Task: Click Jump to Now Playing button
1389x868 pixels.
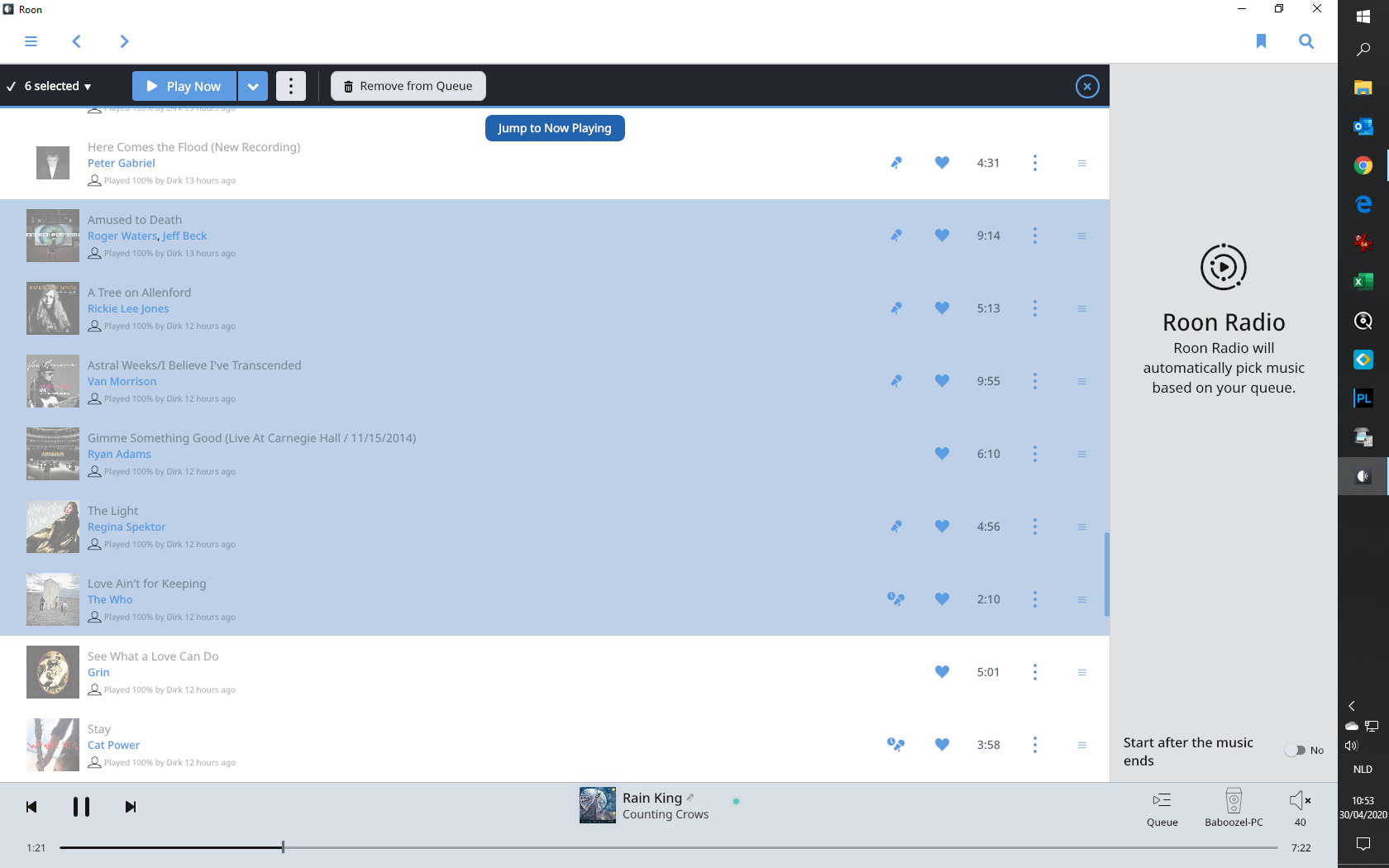Action: 555,128
